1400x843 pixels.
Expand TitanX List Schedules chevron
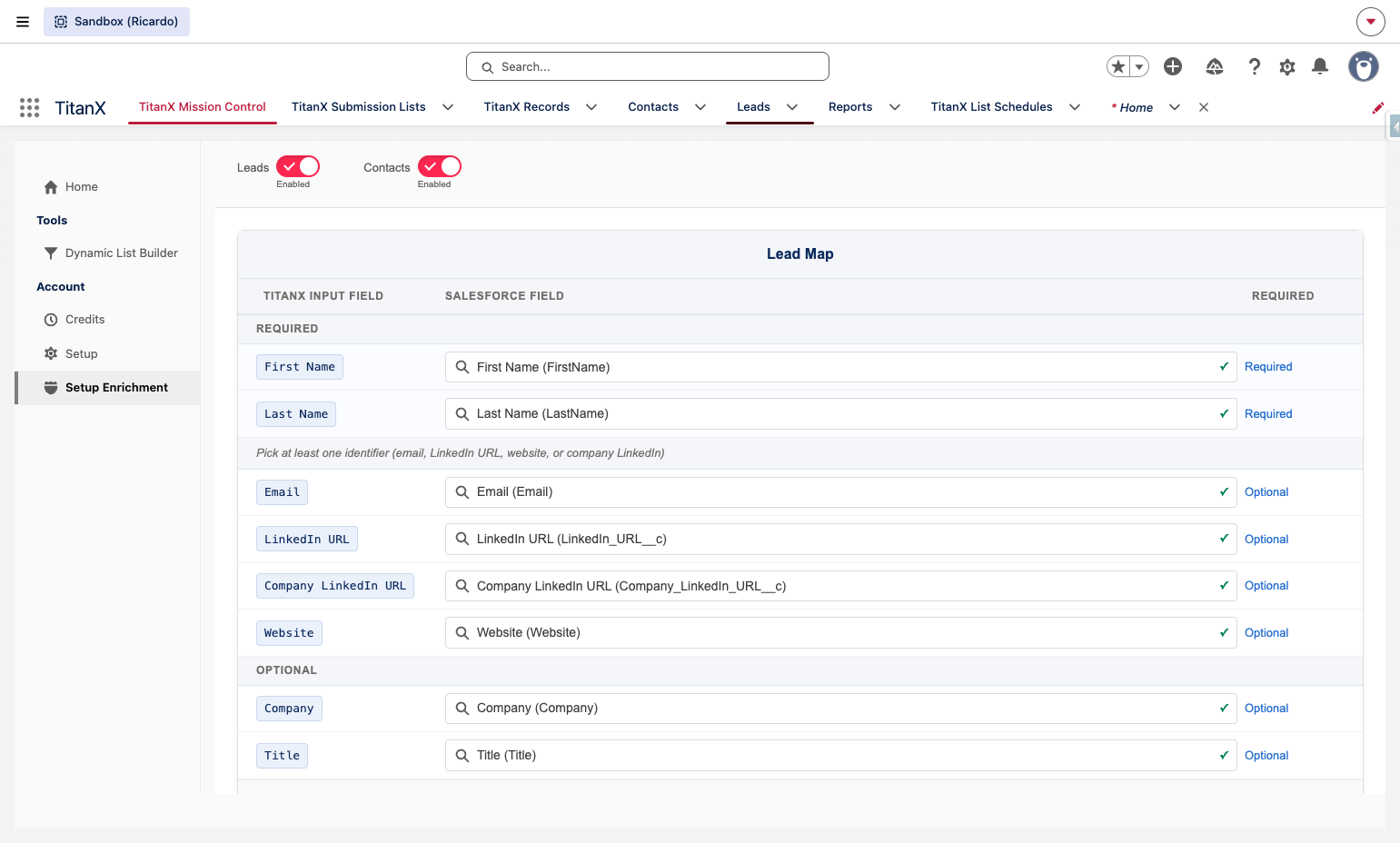point(1075,107)
